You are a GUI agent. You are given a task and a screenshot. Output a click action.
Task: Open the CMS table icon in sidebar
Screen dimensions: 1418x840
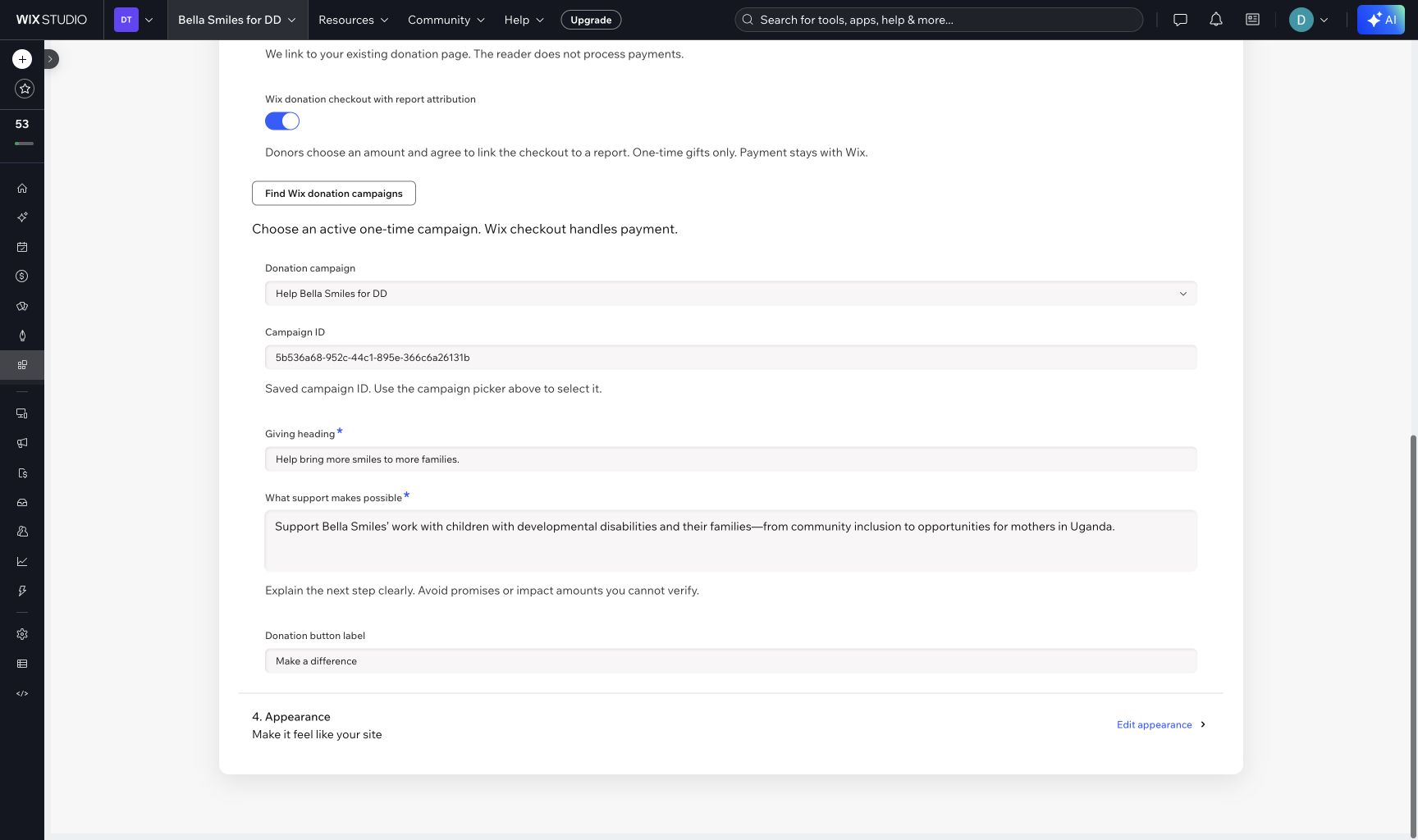pos(22,664)
